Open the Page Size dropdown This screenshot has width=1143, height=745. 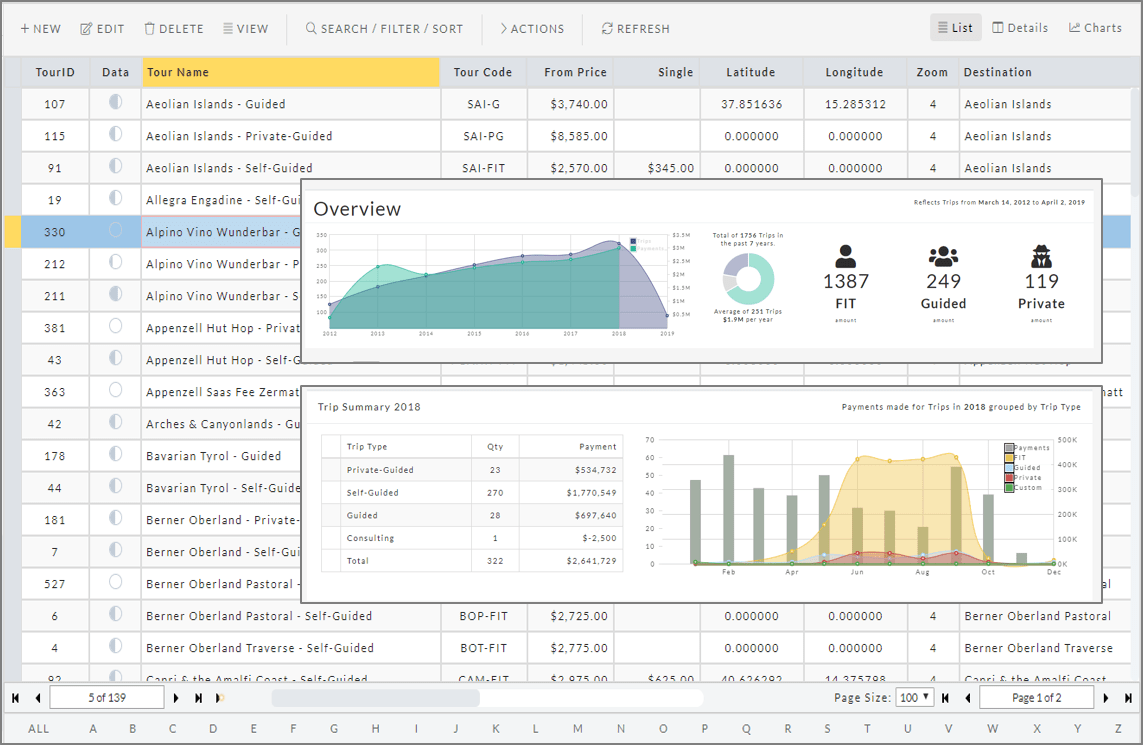pyautogui.click(x=914, y=697)
